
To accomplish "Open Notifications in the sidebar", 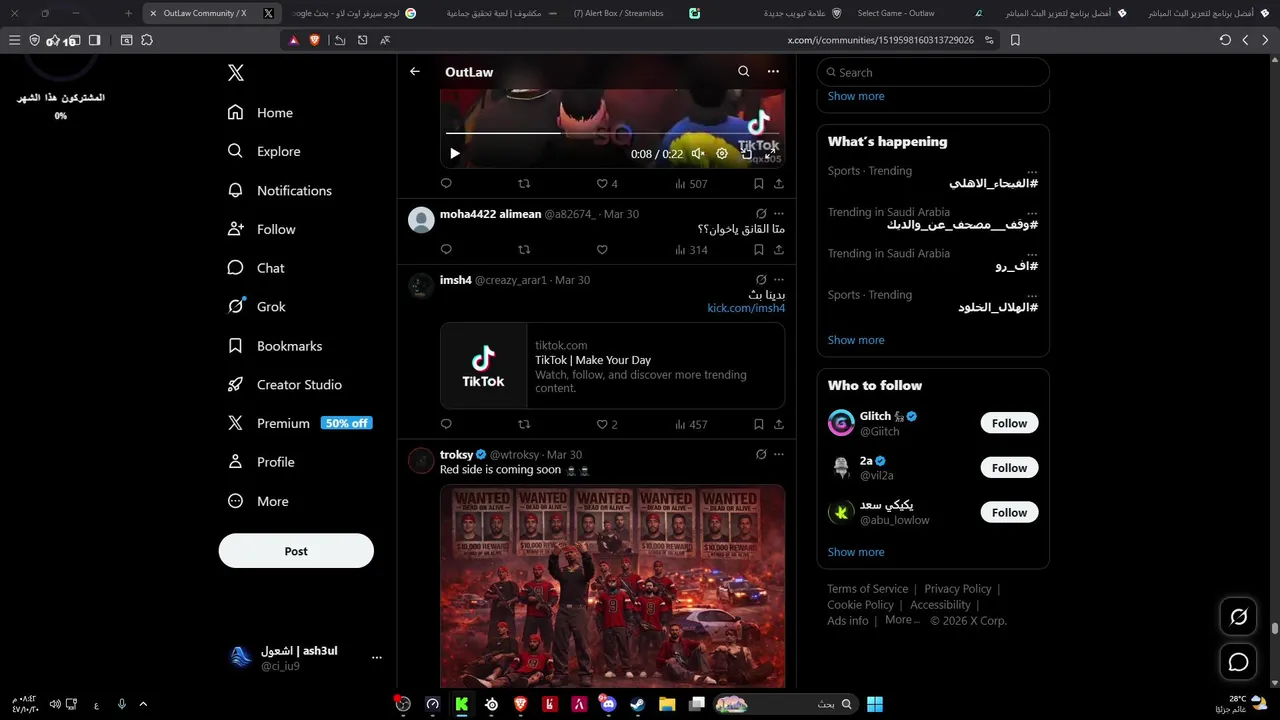I will (279, 190).
